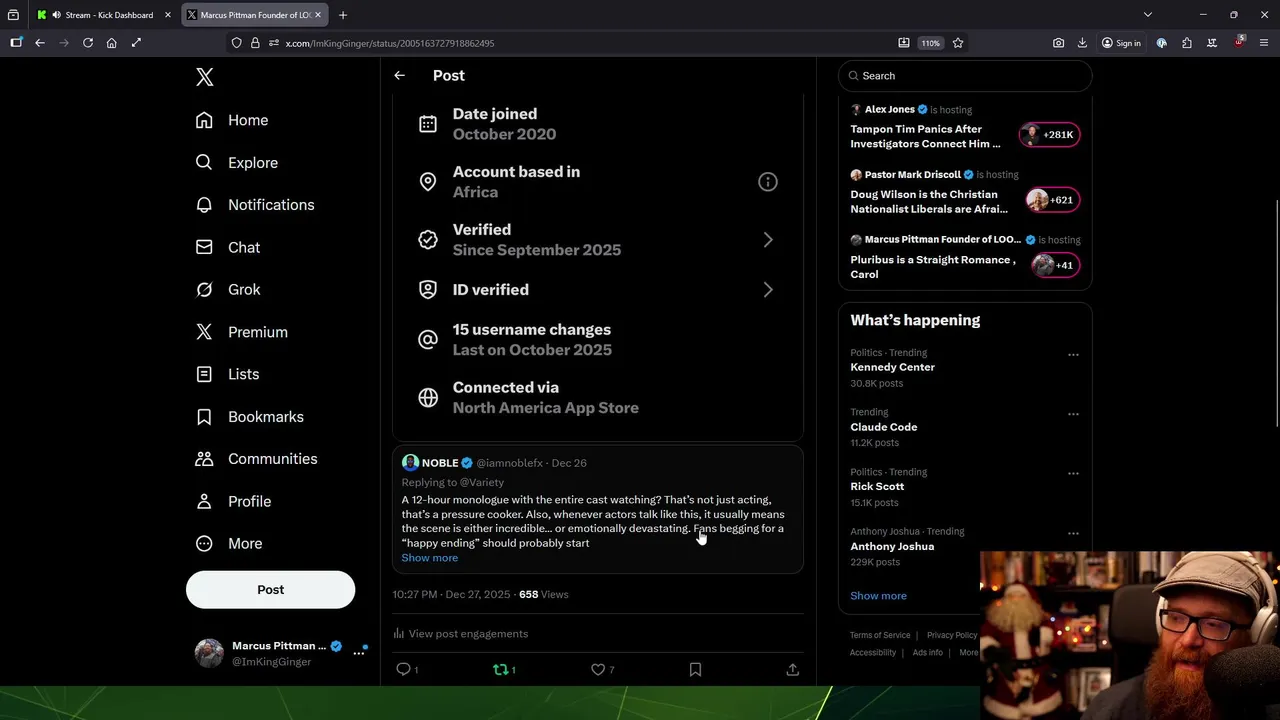Screen dimensions: 1280x720
Task: Open Terms of Service footer link
Action: [880, 635]
